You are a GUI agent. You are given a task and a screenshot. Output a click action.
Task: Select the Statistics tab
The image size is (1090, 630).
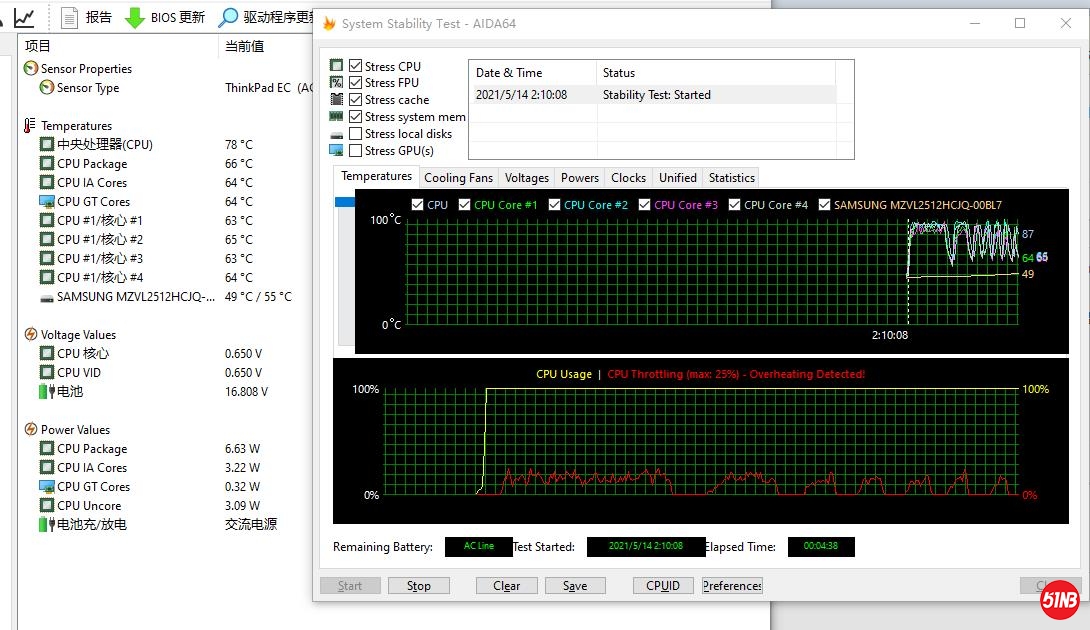coord(731,177)
